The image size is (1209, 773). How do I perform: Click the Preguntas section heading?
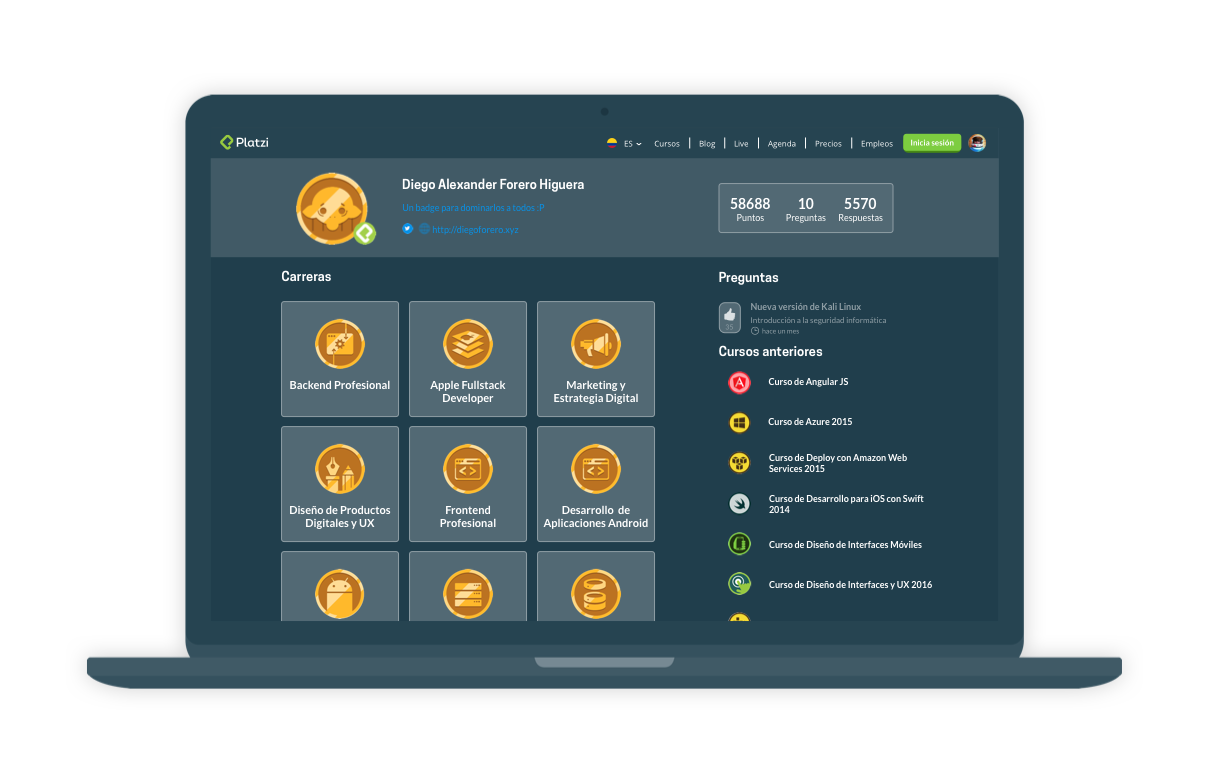[x=748, y=277]
